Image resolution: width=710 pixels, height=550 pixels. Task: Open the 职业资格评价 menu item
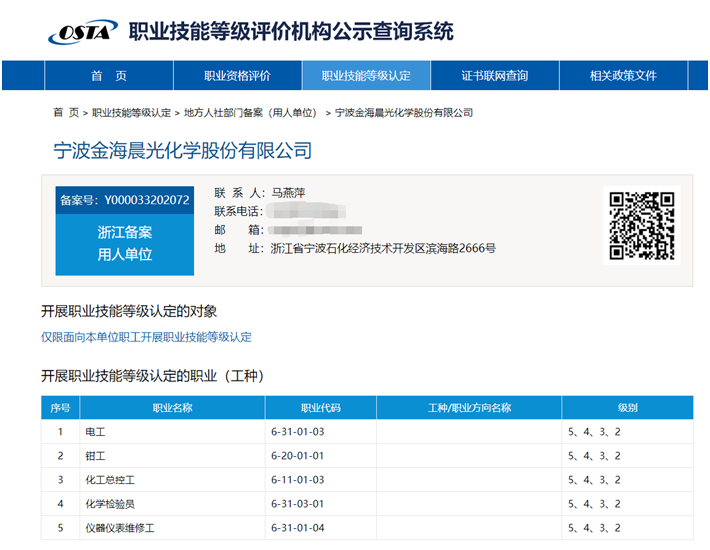237,76
